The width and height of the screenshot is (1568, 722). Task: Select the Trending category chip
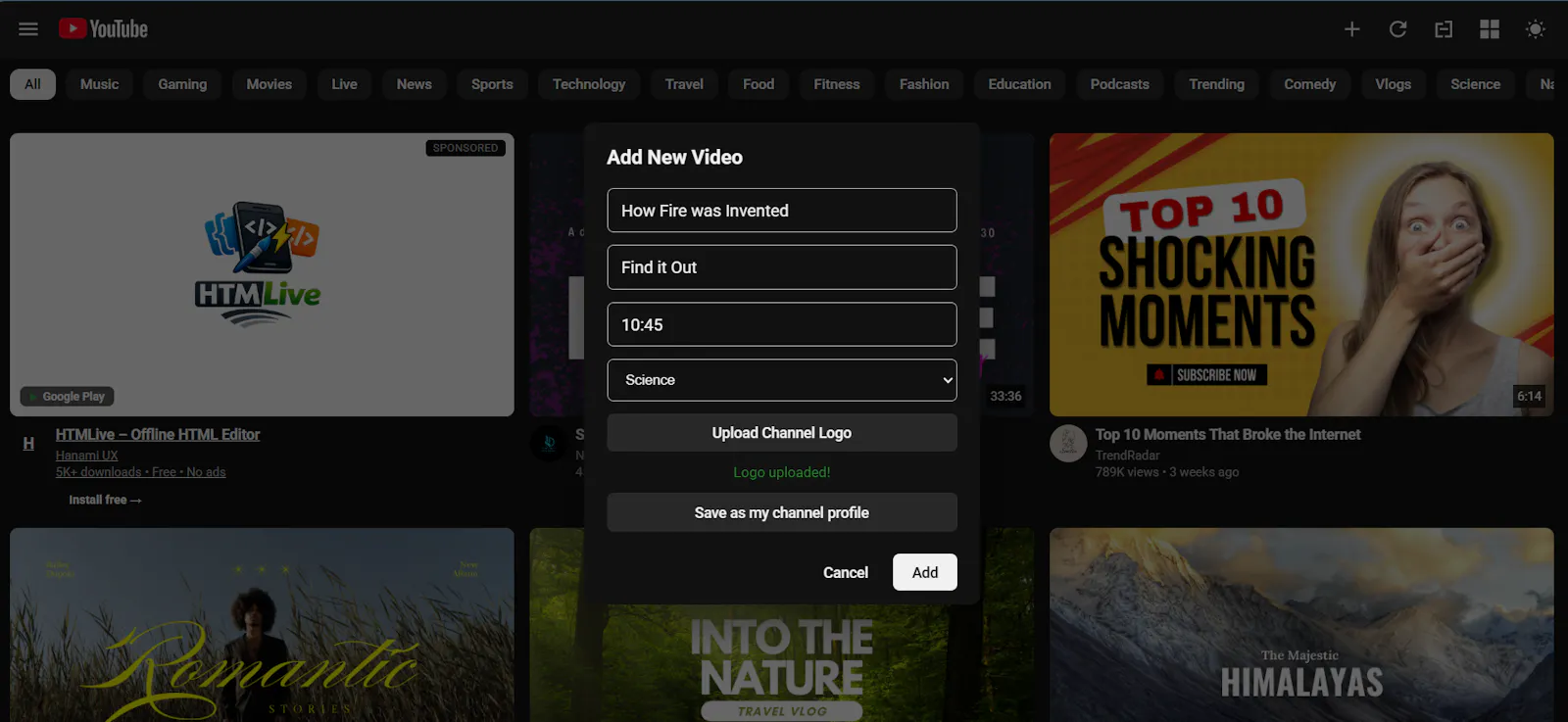1216,84
